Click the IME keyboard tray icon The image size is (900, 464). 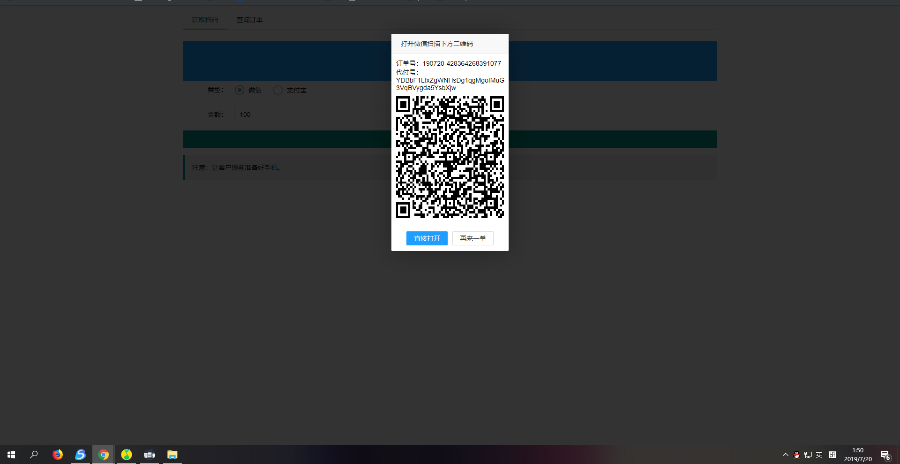(832, 455)
